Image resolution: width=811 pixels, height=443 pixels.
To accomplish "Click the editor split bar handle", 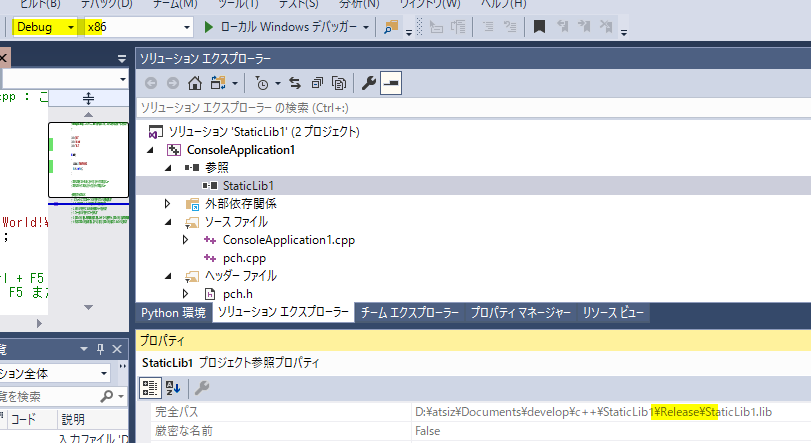I will tap(88, 98).
